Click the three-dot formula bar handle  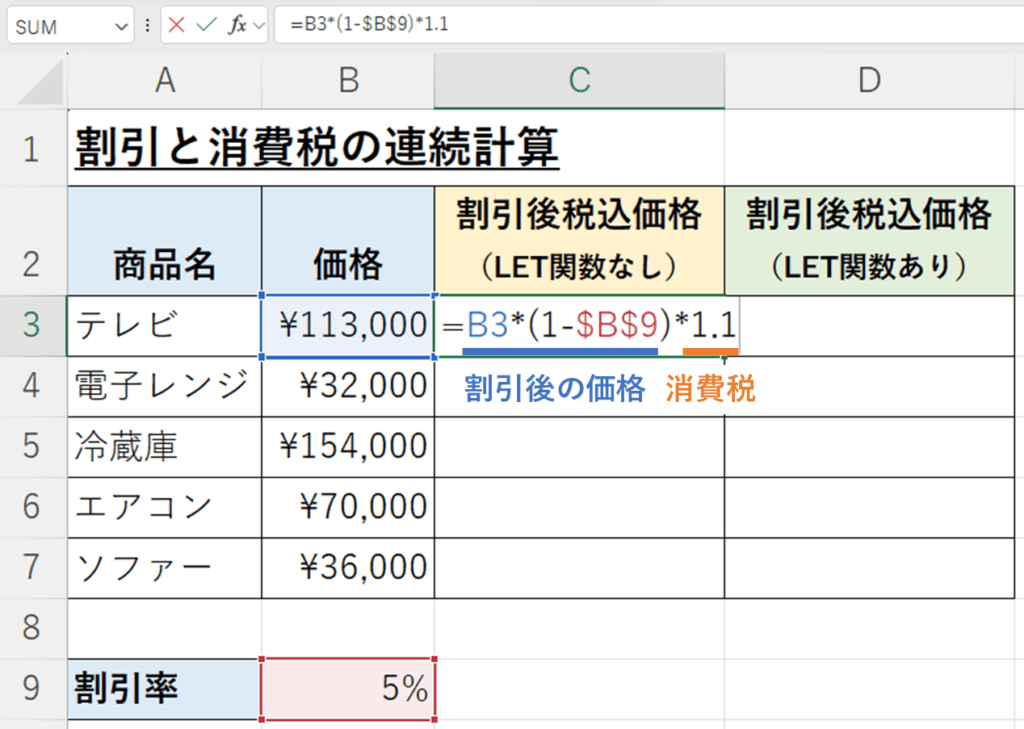[x=148, y=26]
